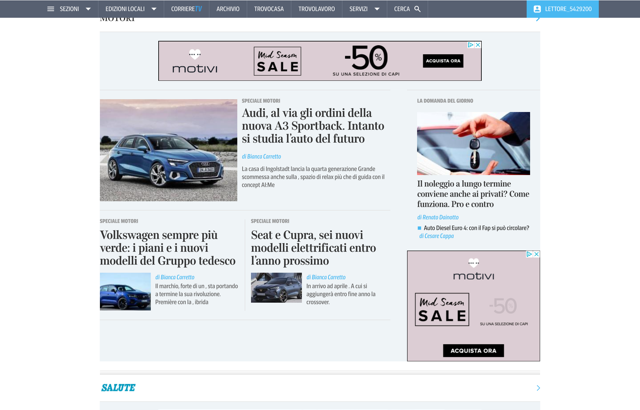This screenshot has width=640, height=410.
Task: Open AdChoices info on sidebar Motivi ad
Action: (529, 254)
